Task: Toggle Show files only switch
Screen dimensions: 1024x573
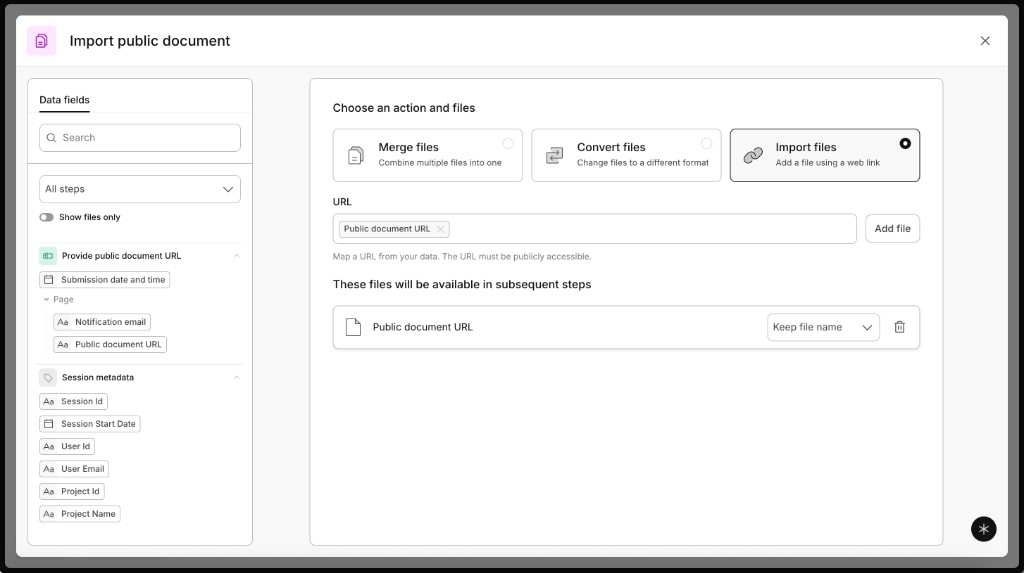Action: pyautogui.click(x=46, y=218)
